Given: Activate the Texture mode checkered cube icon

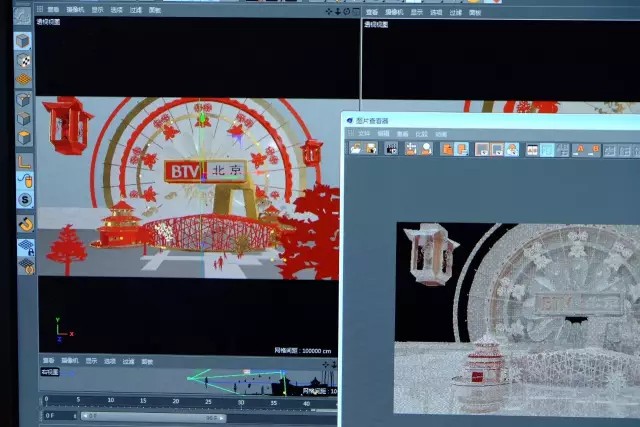Looking at the screenshot, I should (x=24, y=60).
